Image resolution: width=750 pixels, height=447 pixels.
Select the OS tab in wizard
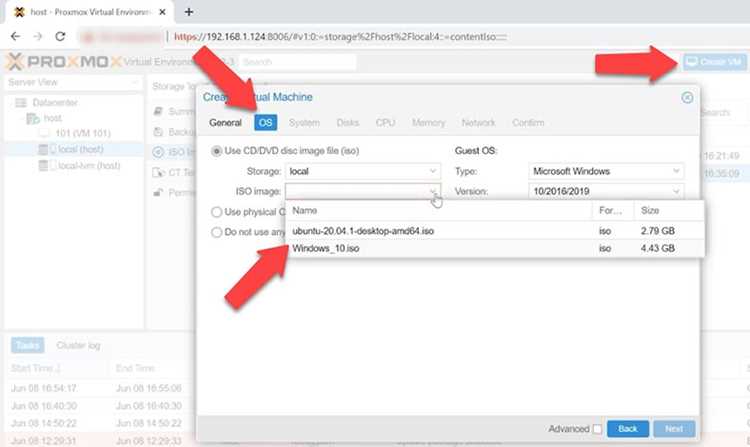tap(265, 123)
